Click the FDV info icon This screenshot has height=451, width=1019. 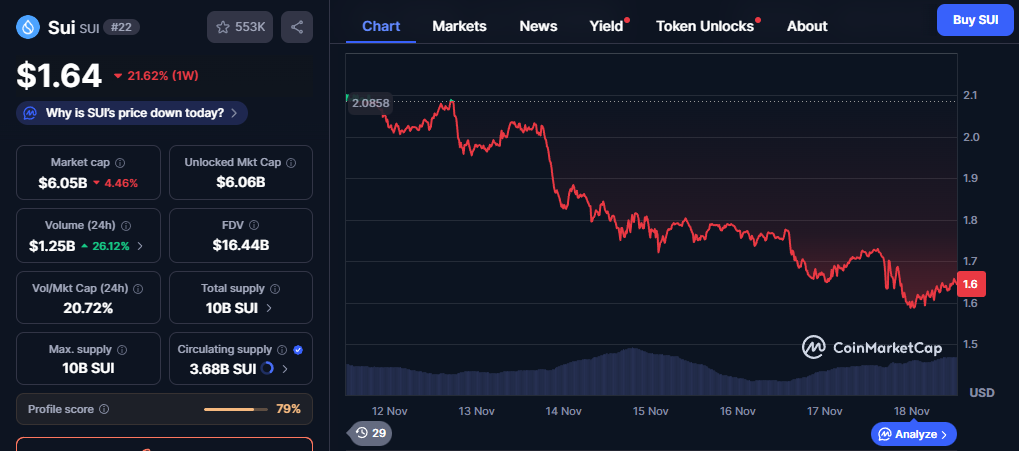point(265,225)
